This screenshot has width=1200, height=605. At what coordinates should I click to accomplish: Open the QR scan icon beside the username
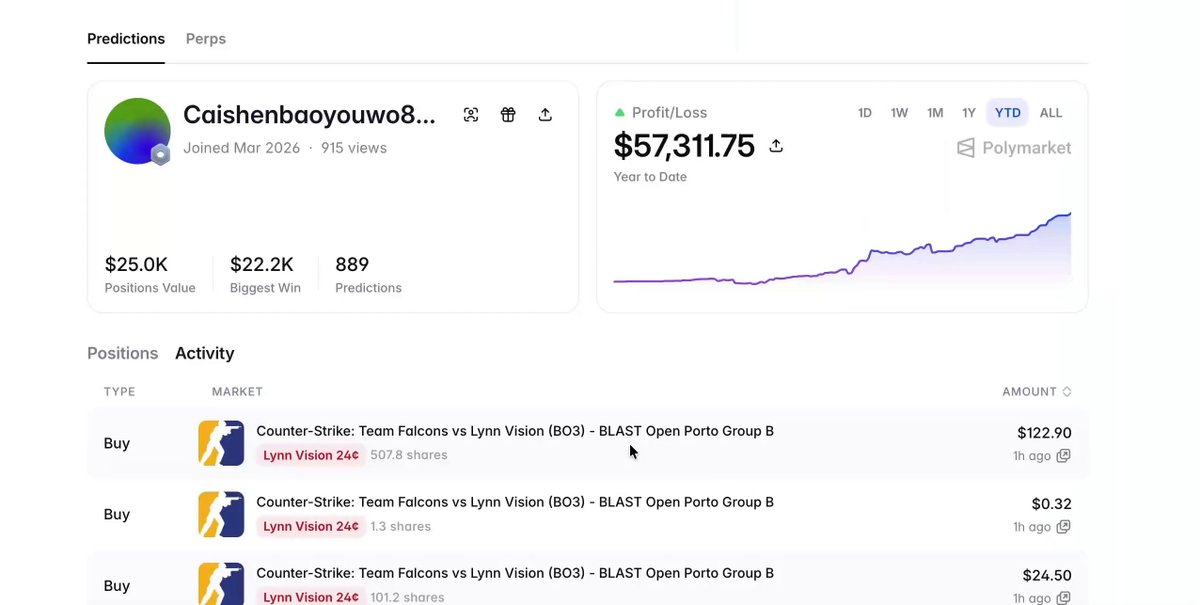tap(471, 115)
